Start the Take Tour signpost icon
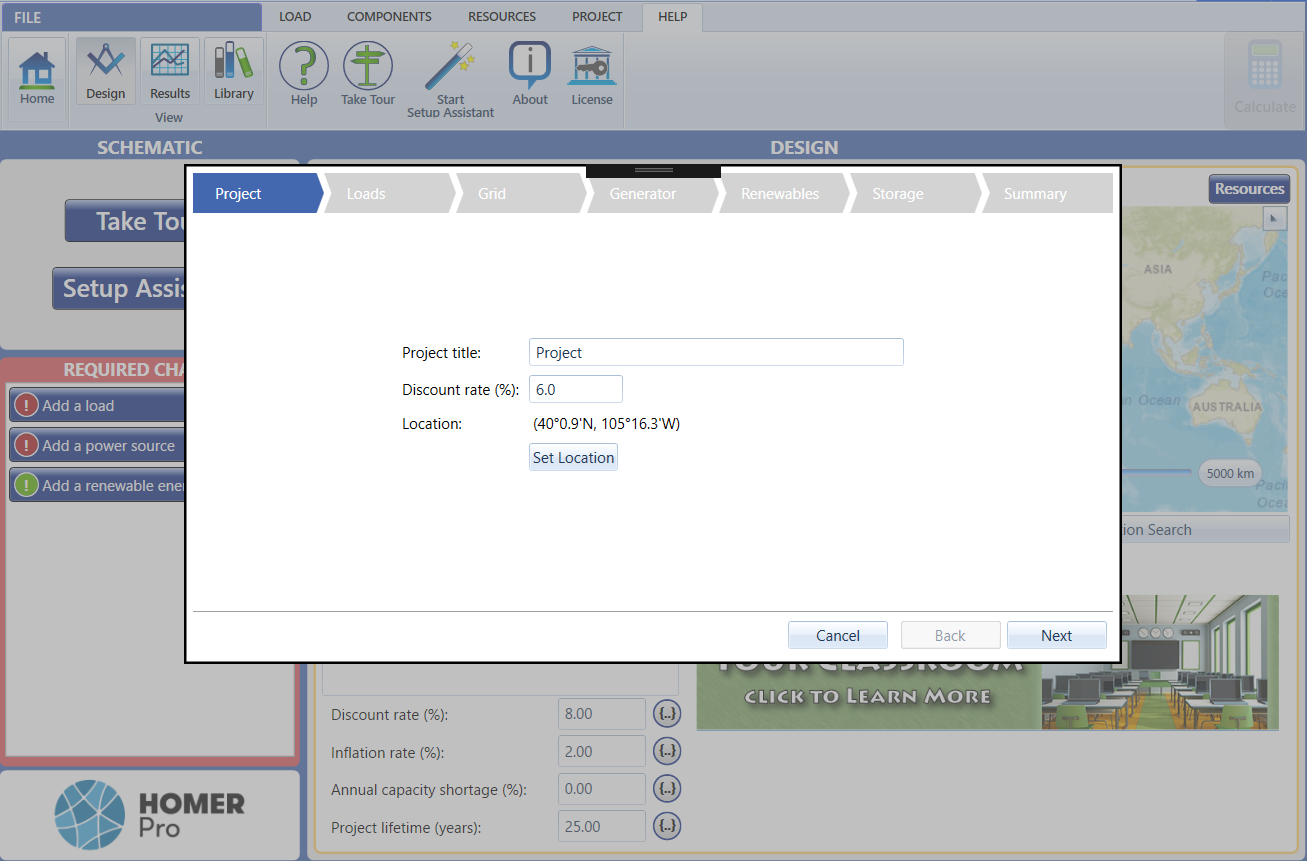 click(368, 74)
